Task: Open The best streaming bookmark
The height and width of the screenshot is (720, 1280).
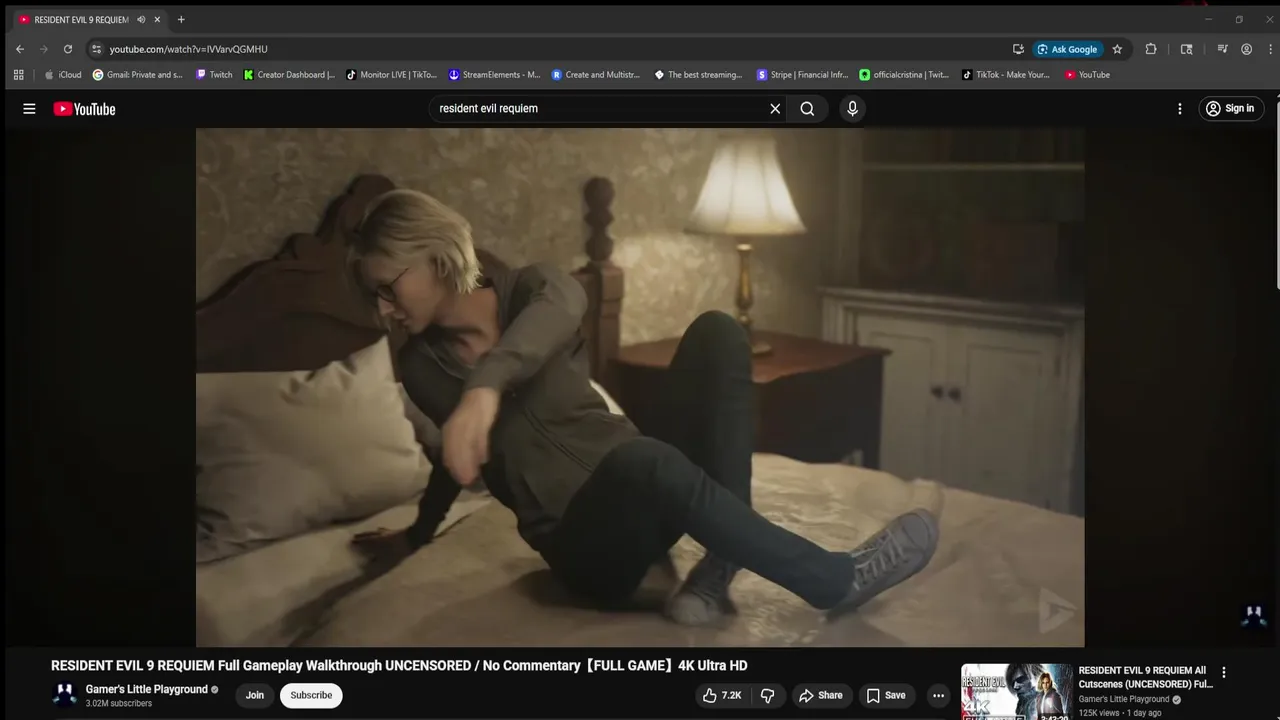Action: coord(699,75)
